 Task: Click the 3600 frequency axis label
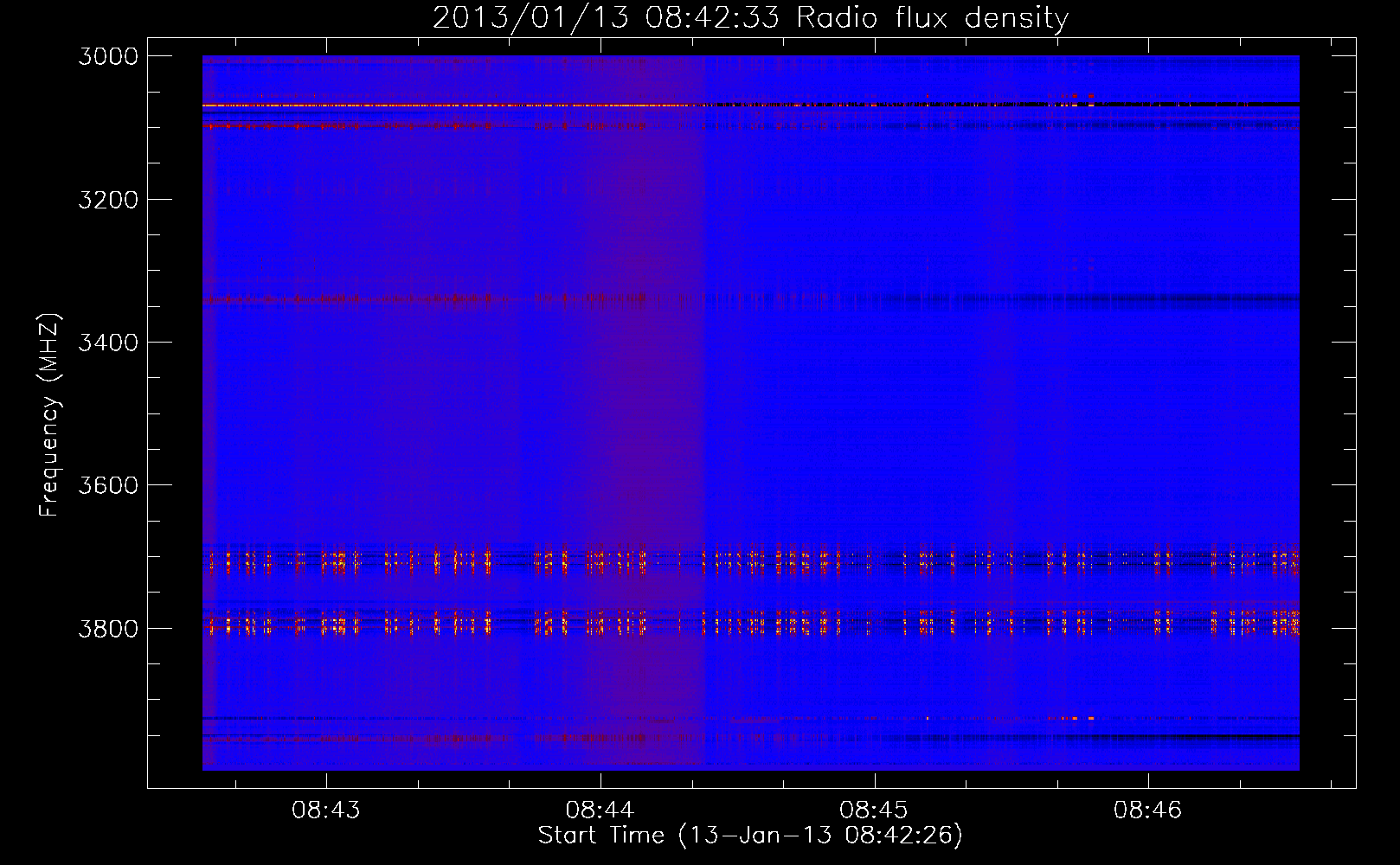click(x=108, y=485)
